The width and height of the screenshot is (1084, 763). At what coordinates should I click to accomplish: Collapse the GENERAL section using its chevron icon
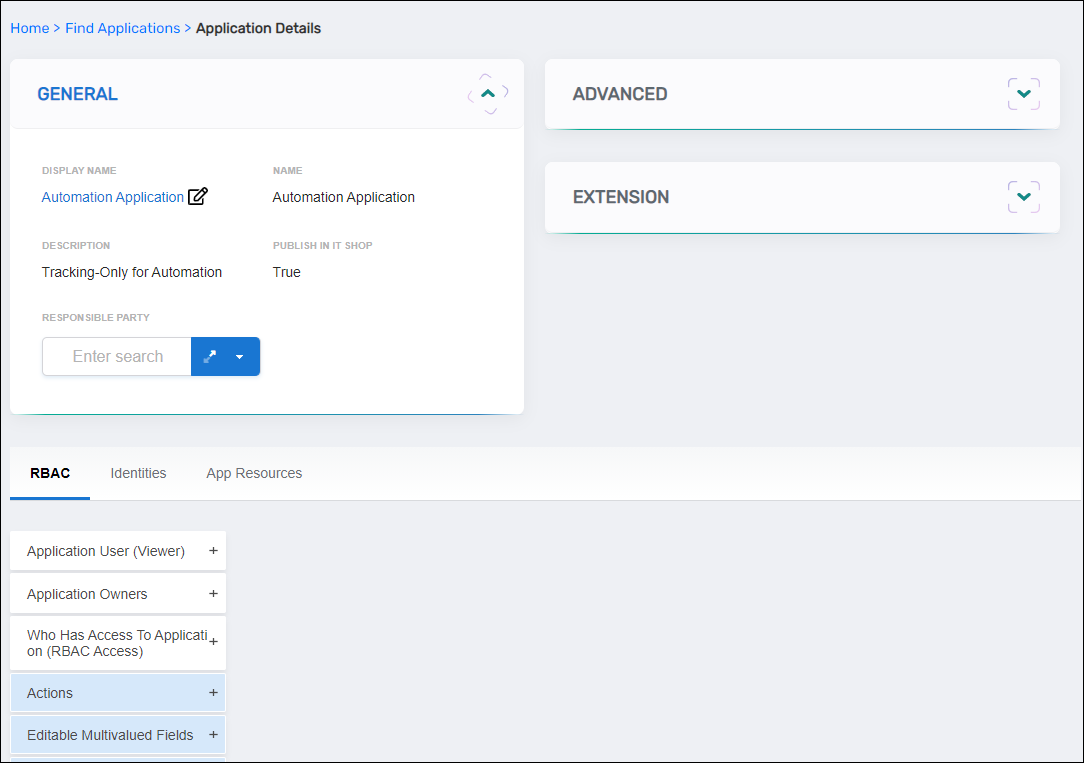pos(487,93)
